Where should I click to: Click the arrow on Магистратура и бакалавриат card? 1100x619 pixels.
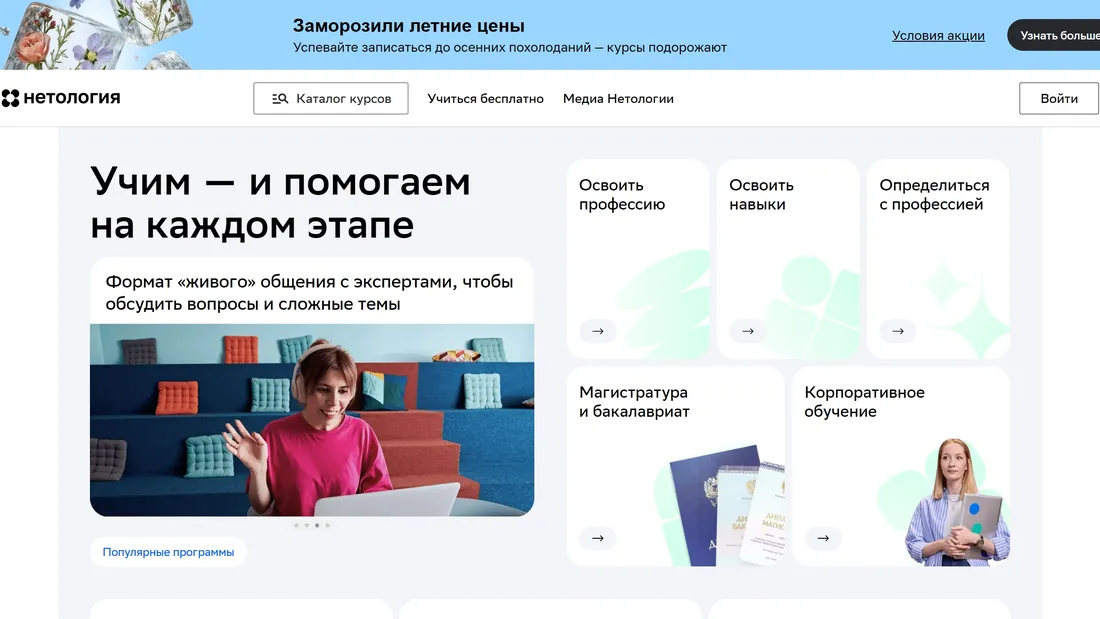(597, 538)
